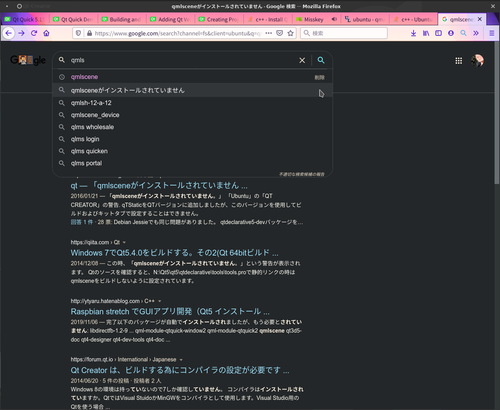This screenshot has width=500, height=410.
Task: Open the Firefox account icon
Action: pos(451,33)
